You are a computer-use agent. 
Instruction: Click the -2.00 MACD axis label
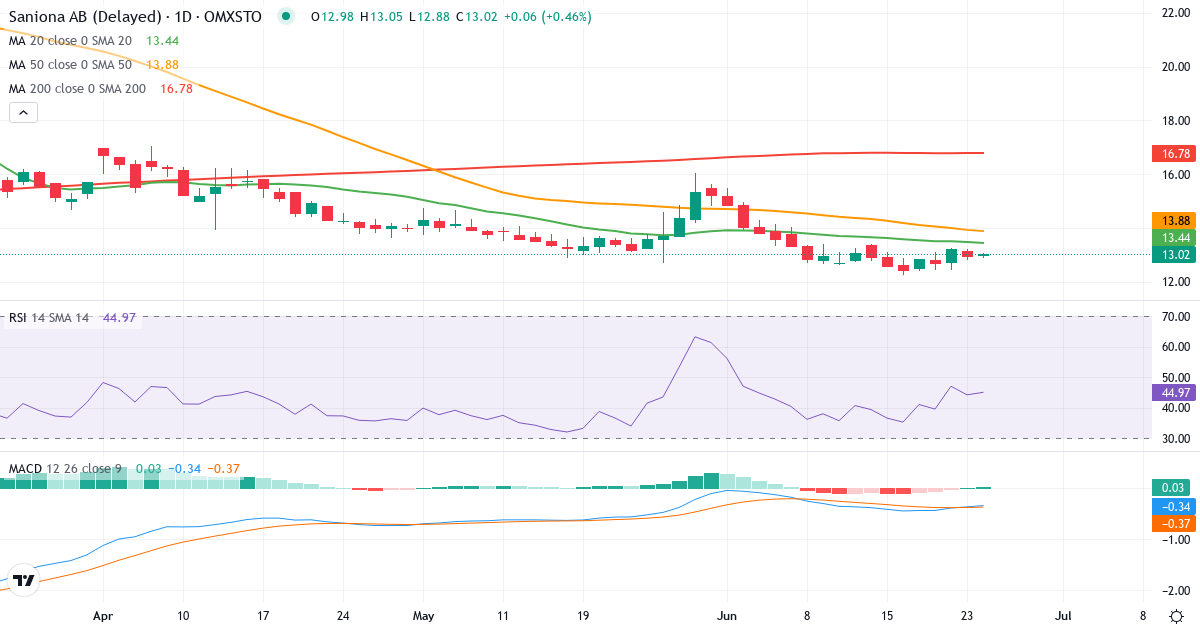1174,590
